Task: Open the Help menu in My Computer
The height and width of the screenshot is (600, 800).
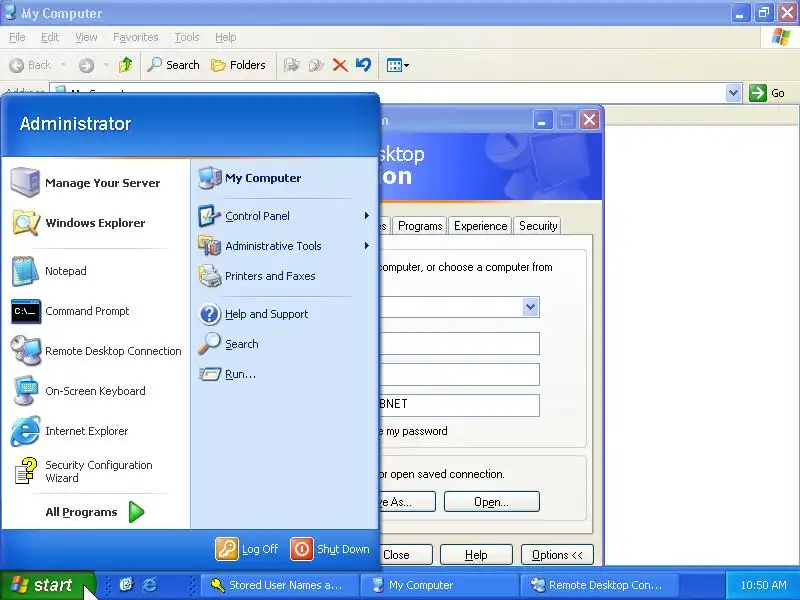Action: point(226,37)
